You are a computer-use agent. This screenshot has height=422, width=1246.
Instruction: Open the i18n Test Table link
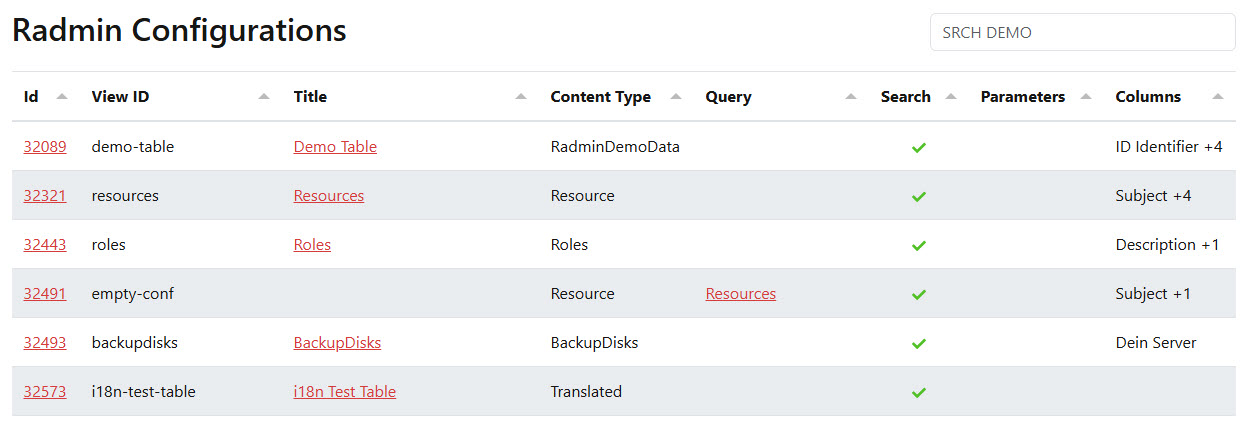pos(345,392)
